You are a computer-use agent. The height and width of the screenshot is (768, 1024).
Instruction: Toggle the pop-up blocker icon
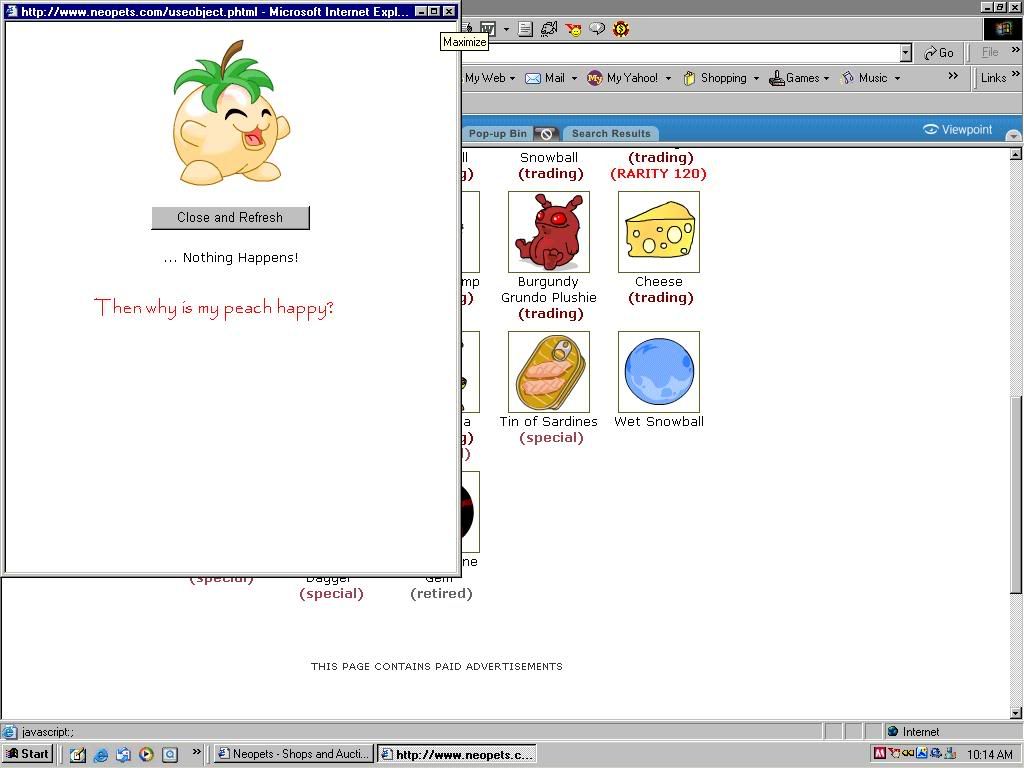(x=546, y=134)
